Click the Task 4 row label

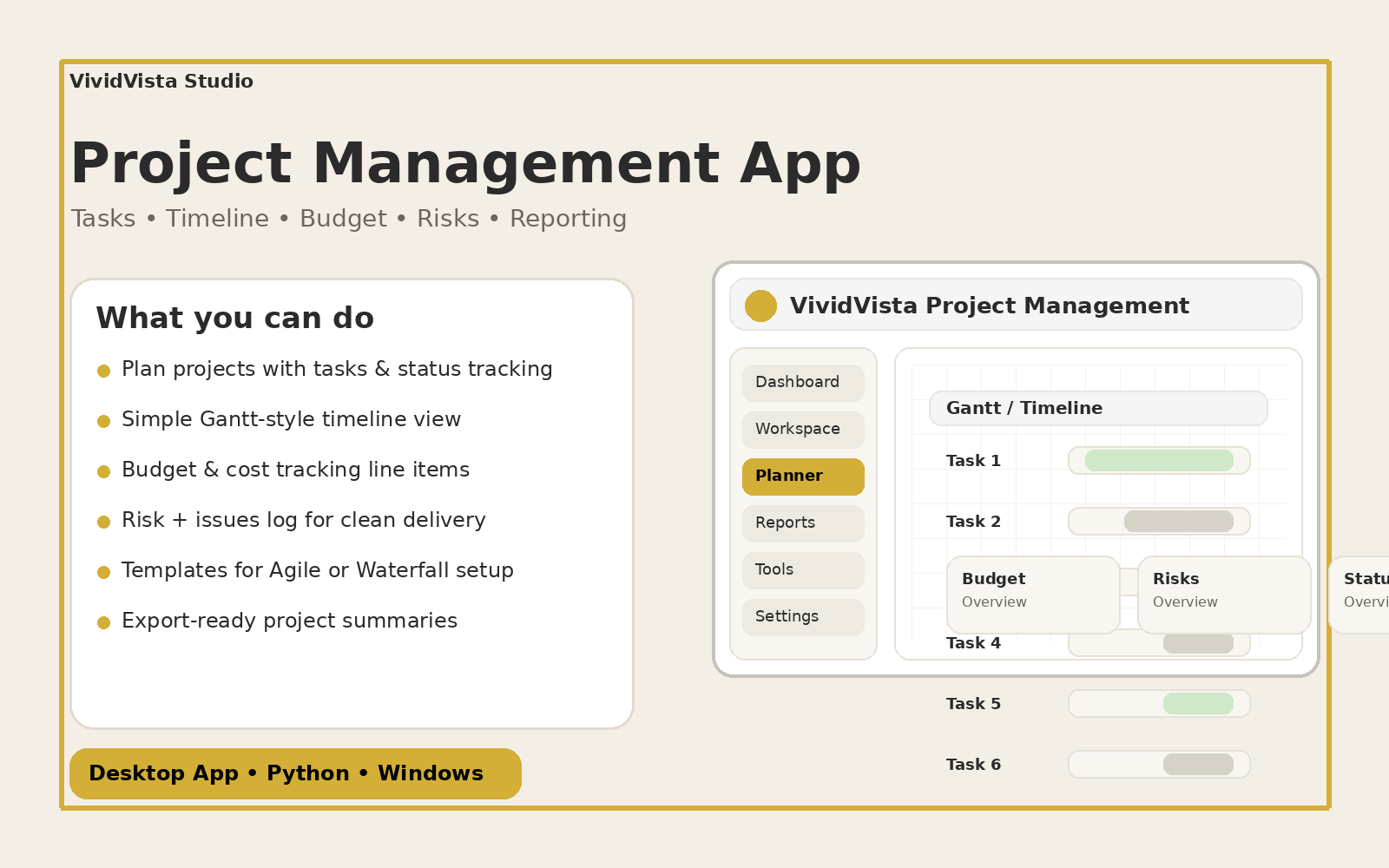coord(974,642)
